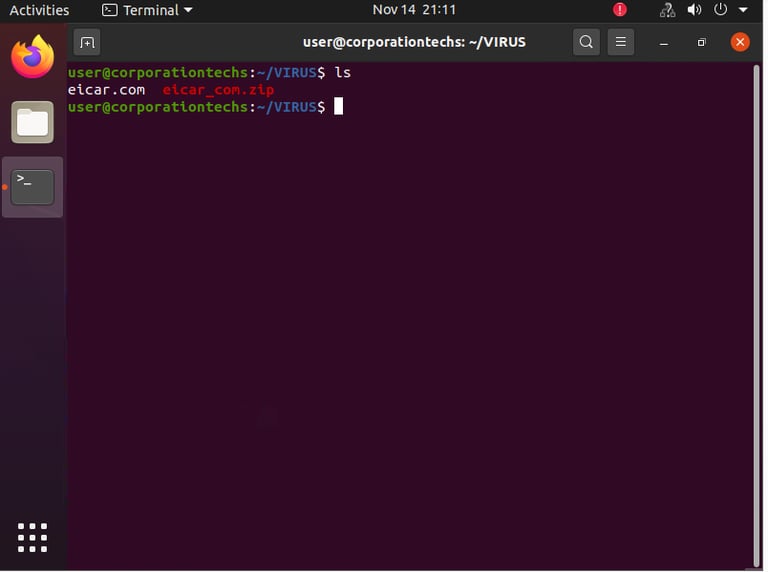768x572 pixels.
Task: Click the eicar.com file name
Action: click(x=106, y=90)
